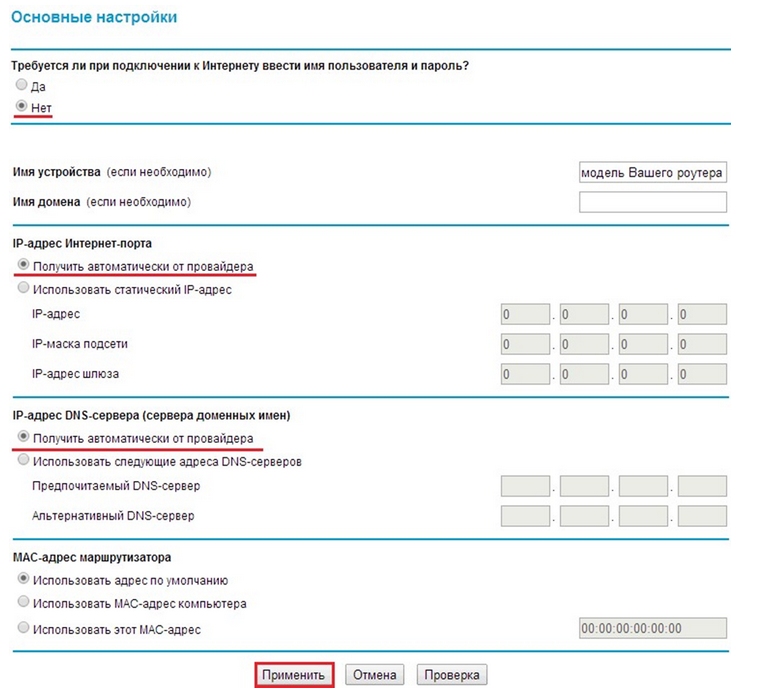761x696 pixels.
Task: Click second octet of 'IP-маска подсети'
Action: click(584, 344)
